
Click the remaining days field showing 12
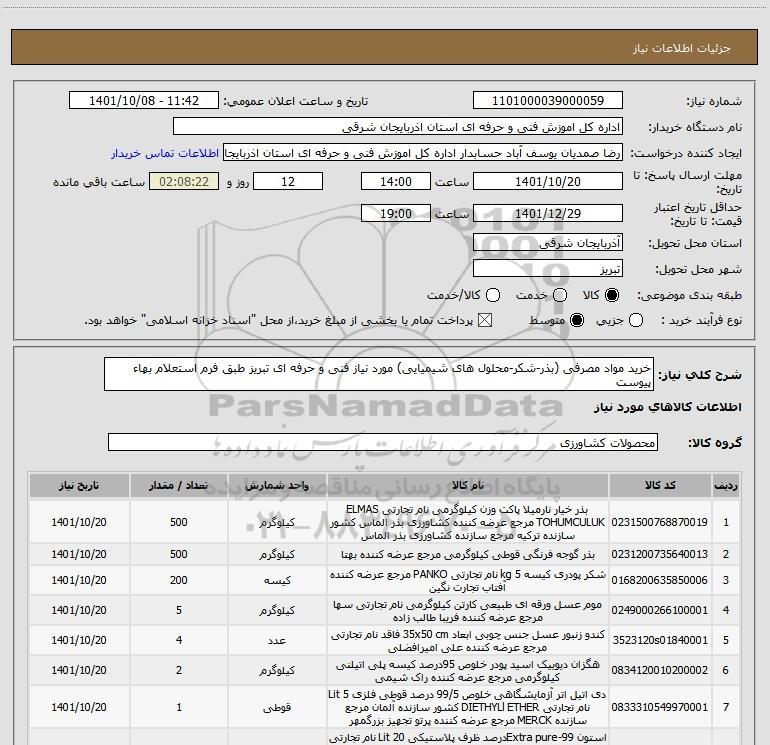click(x=288, y=182)
